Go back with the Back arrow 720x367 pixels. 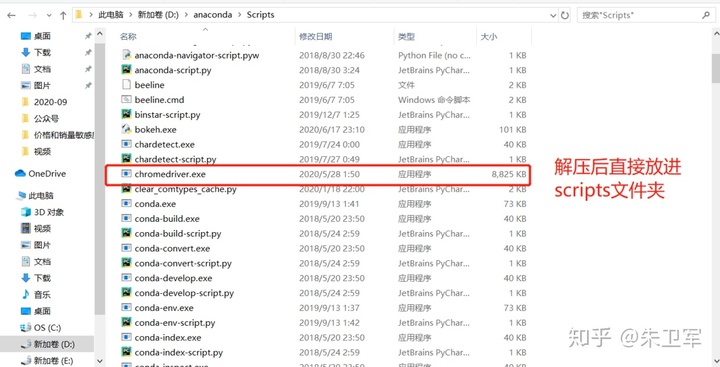tap(11, 15)
